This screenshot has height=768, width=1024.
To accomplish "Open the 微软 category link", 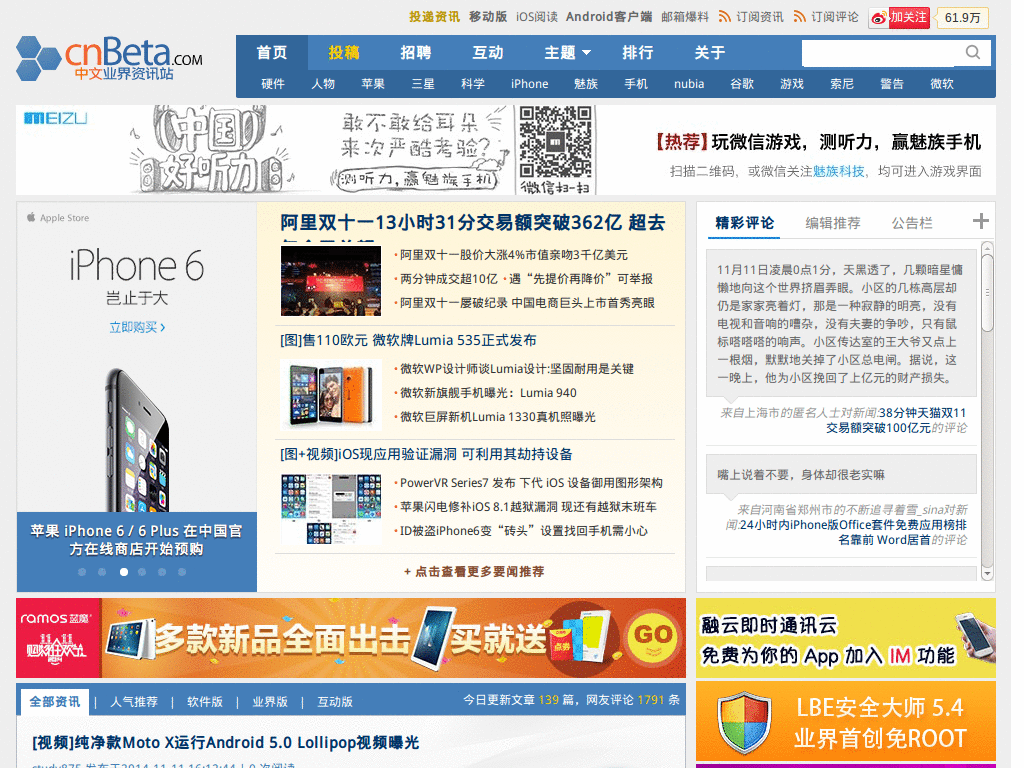I will click(942, 84).
